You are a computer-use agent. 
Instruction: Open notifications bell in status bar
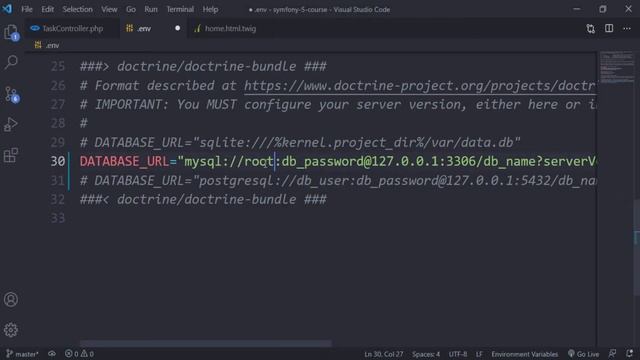coord(630,354)
